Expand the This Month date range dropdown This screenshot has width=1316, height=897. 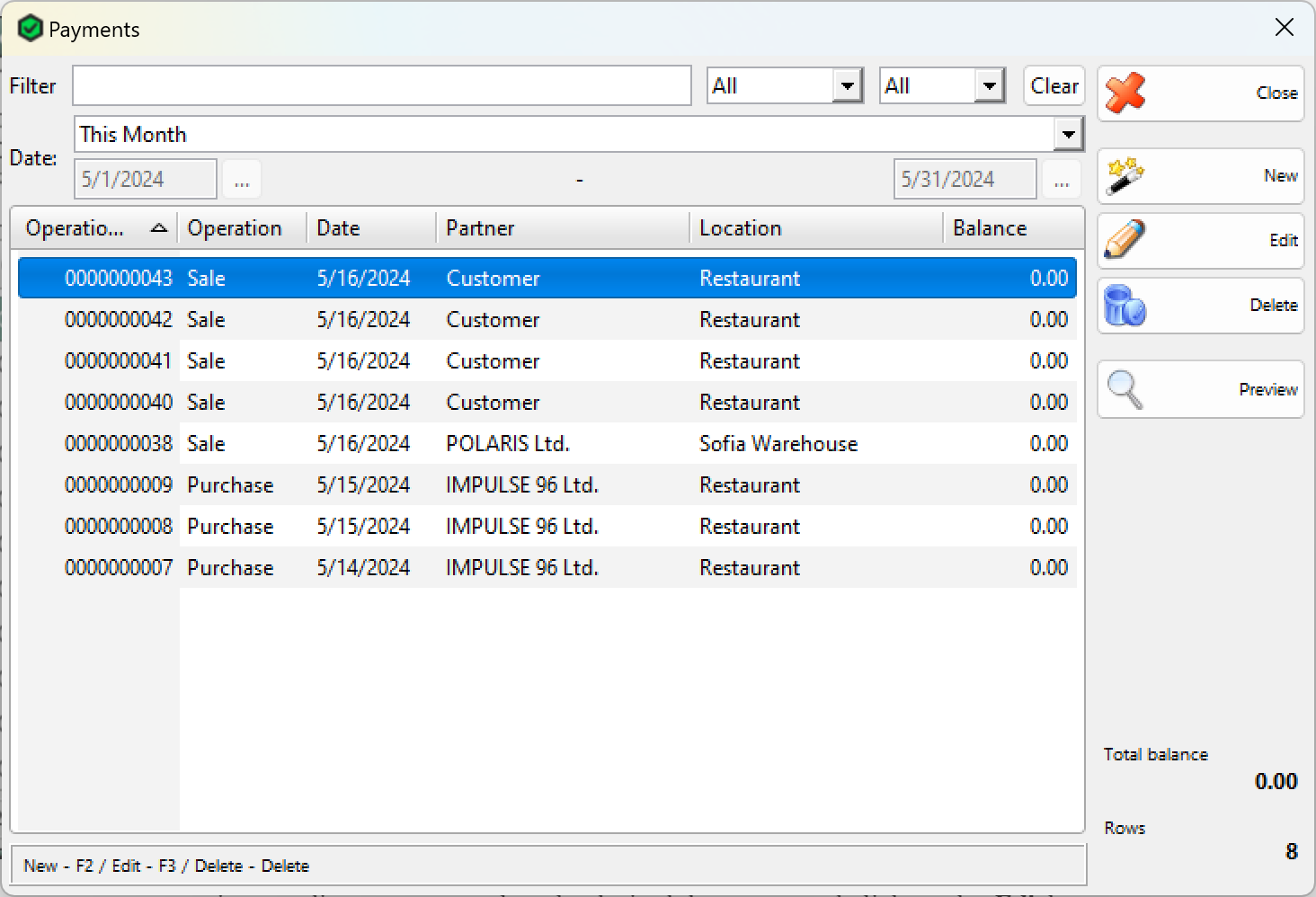coord(1068,135)
